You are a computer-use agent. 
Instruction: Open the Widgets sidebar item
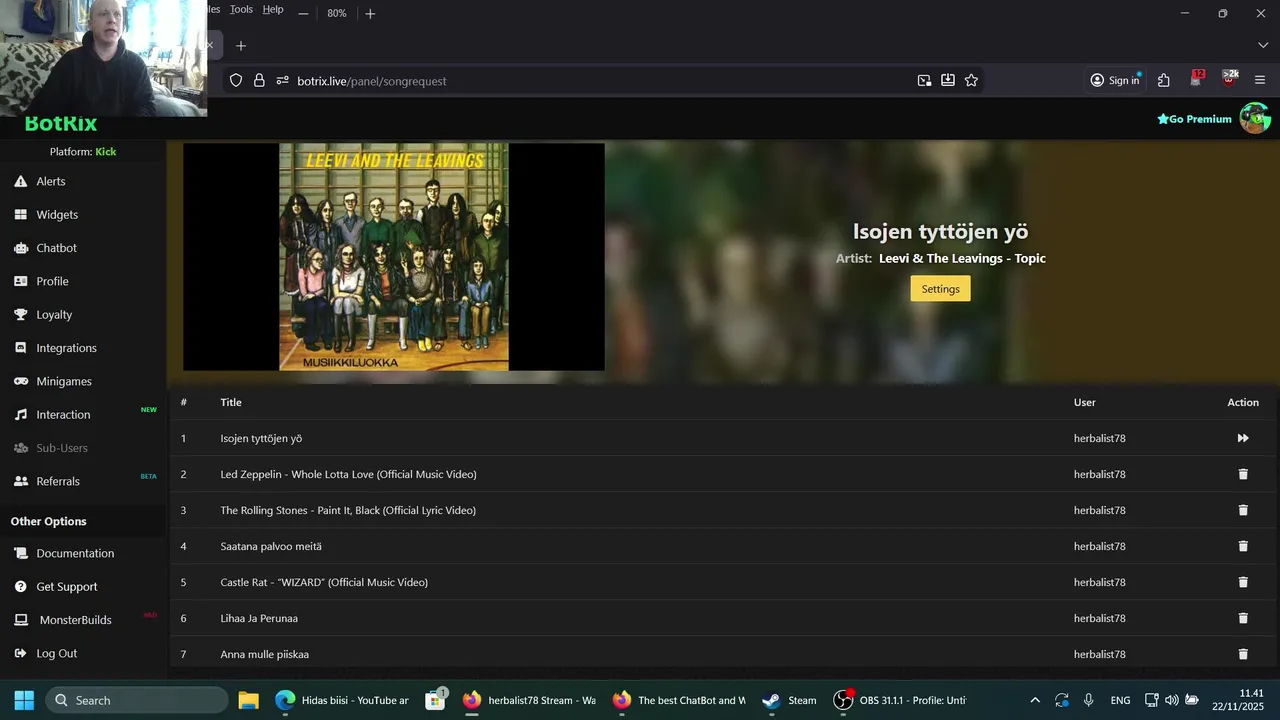[x=57, y=214]
